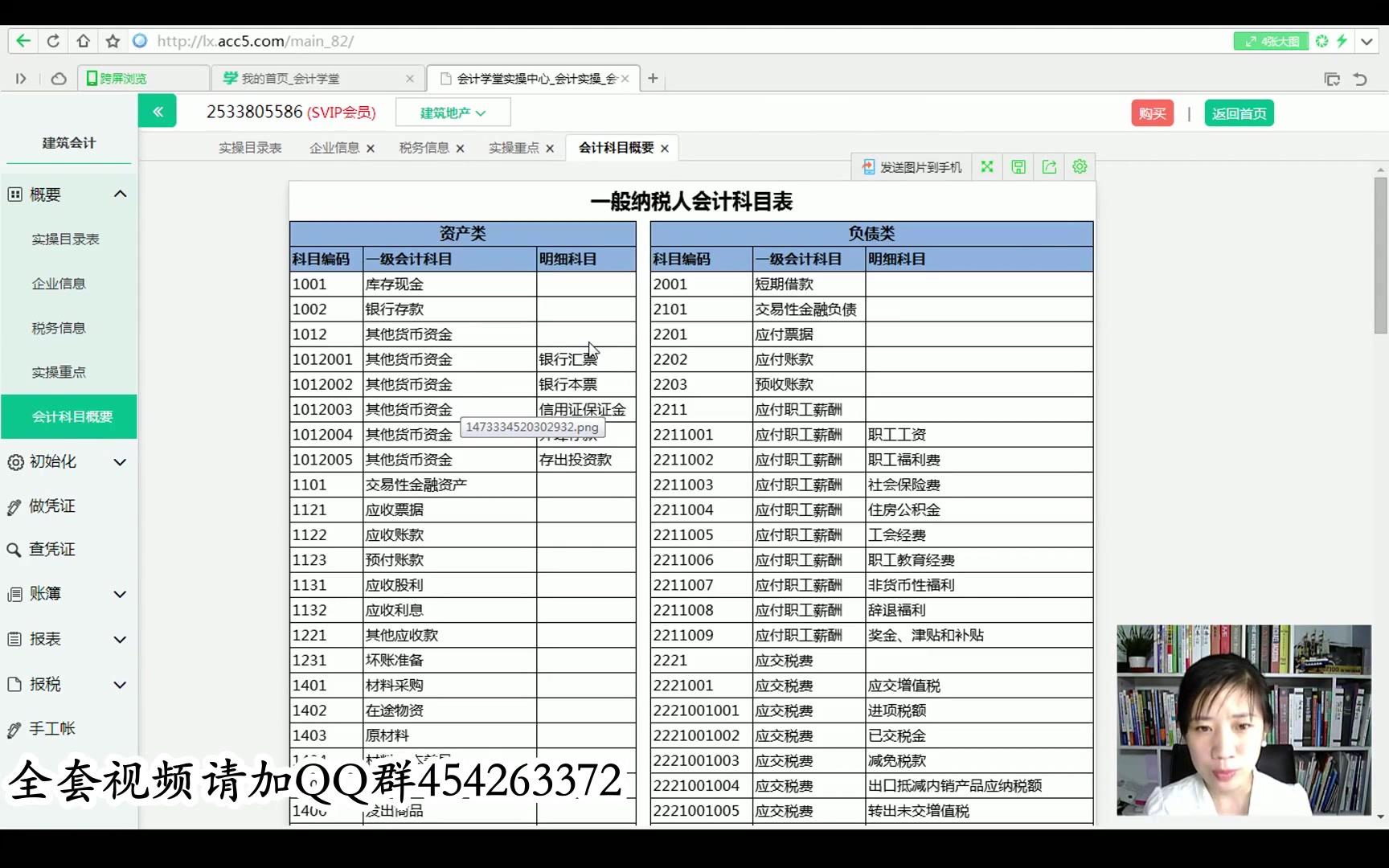This screenshot has height=868, width=1389.
Task: Click the browser refresh icon
Action: 53,41
